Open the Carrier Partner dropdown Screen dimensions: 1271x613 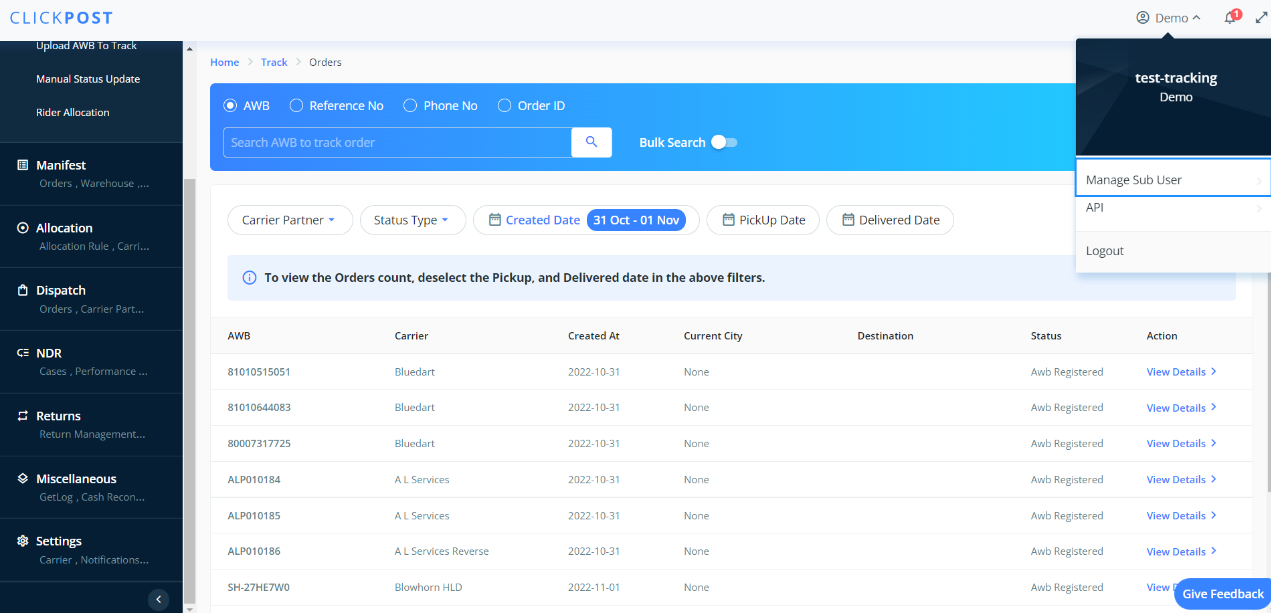(290, 220)
